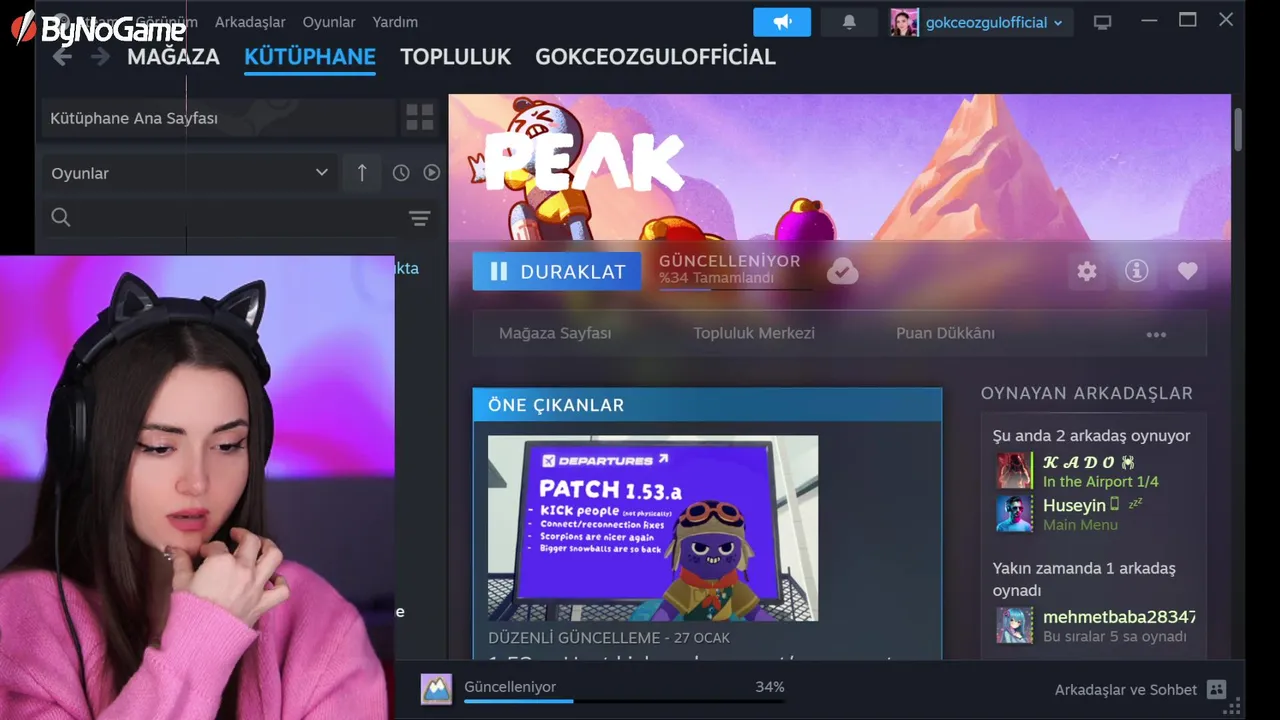This screenshot has width=1280, height=720.
Task: Open the GOKCEOZGULOFFİCİAL profile tab
Action: point(655,57)
